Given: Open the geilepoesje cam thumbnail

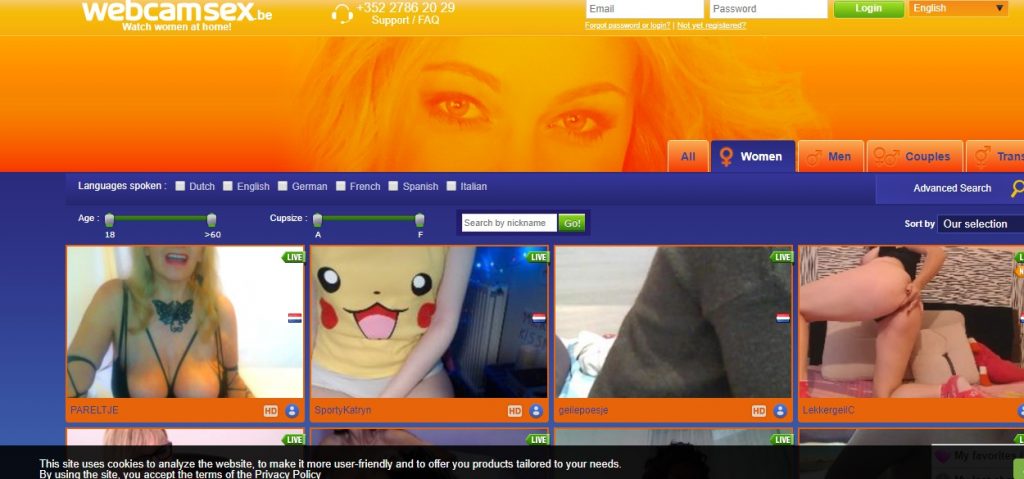Looking at the screenshot, I should [673, 322].
